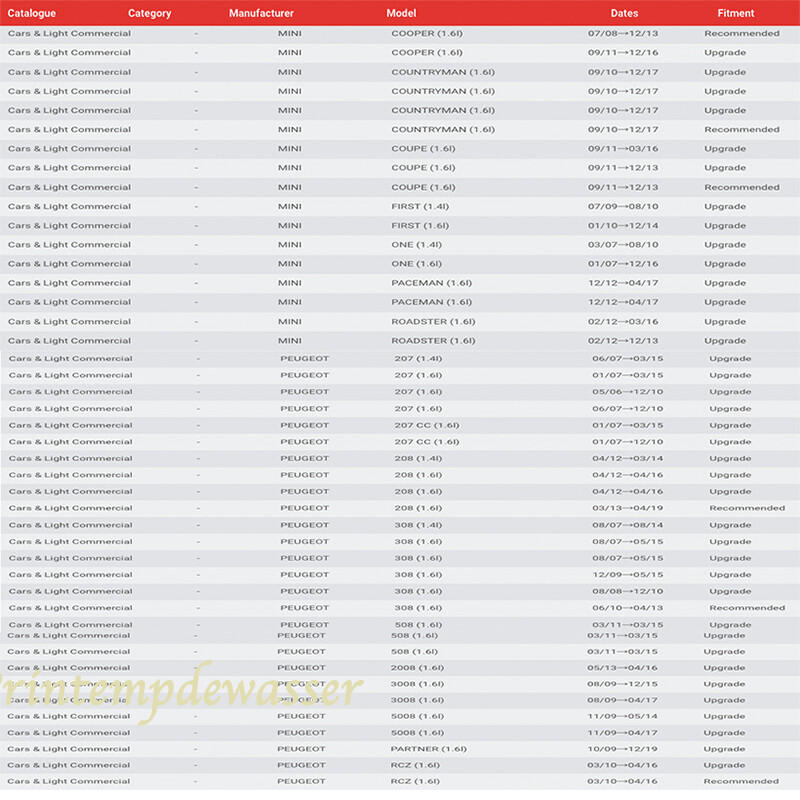Select date range 08/07→08/14
This screenshot has width=800, height=800.
(x=628, y=525)
